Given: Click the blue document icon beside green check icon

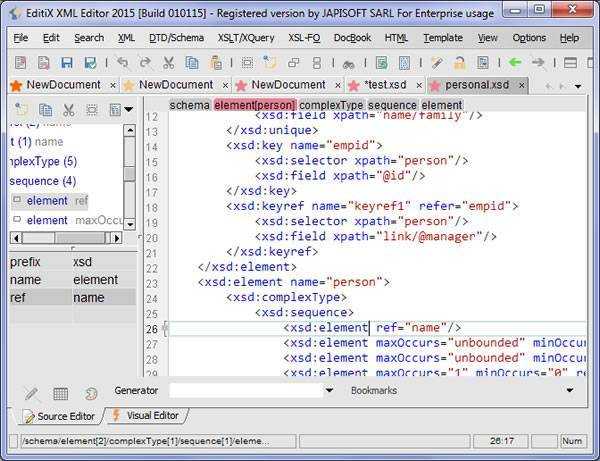Looking at the screenshot, I should pos(404,62).
